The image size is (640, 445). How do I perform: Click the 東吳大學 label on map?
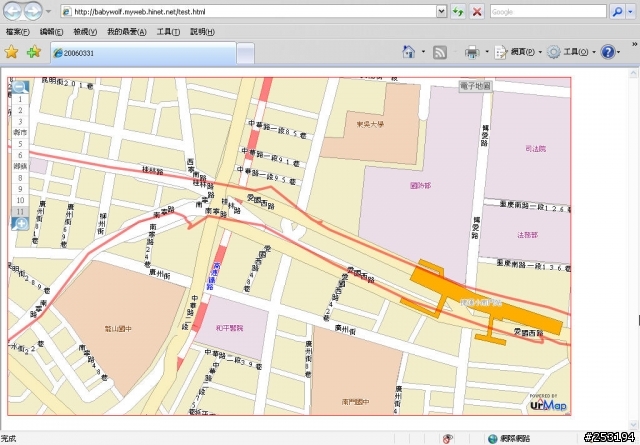(370, 125)
